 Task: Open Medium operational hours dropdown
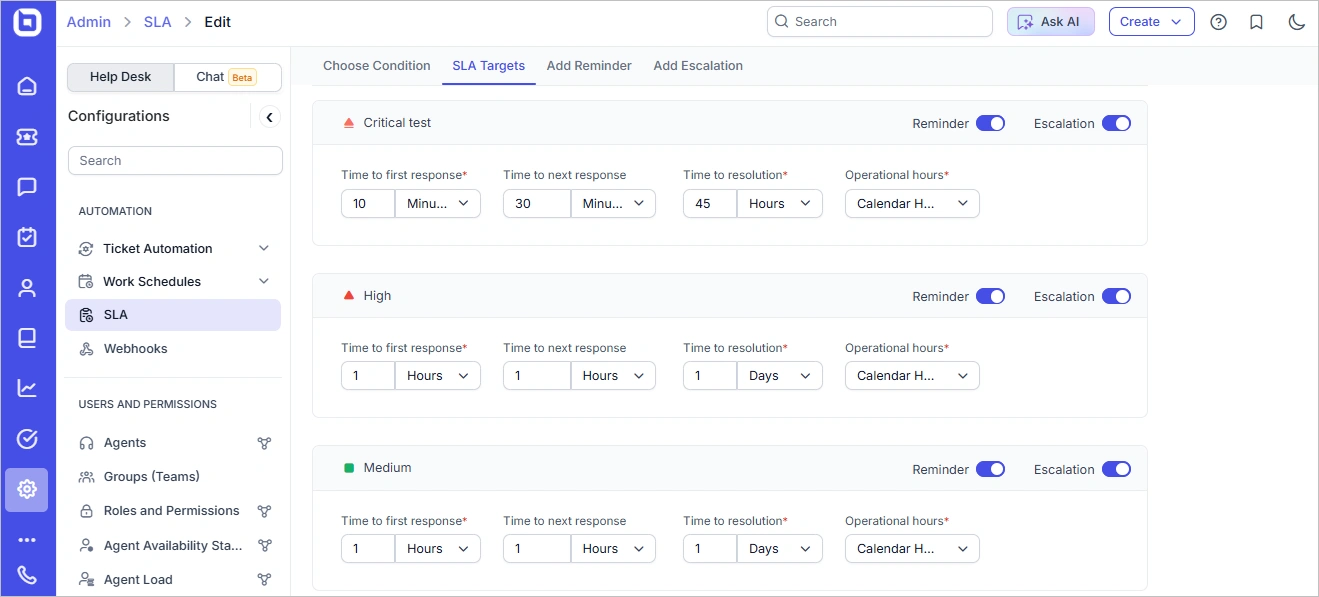point(912,549)
